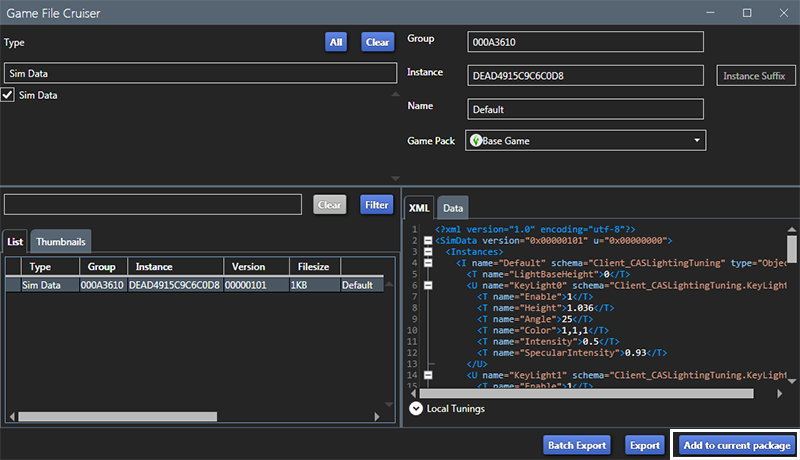
Task: Open the Thumbnails tab
Action: (x=61, y=242)
